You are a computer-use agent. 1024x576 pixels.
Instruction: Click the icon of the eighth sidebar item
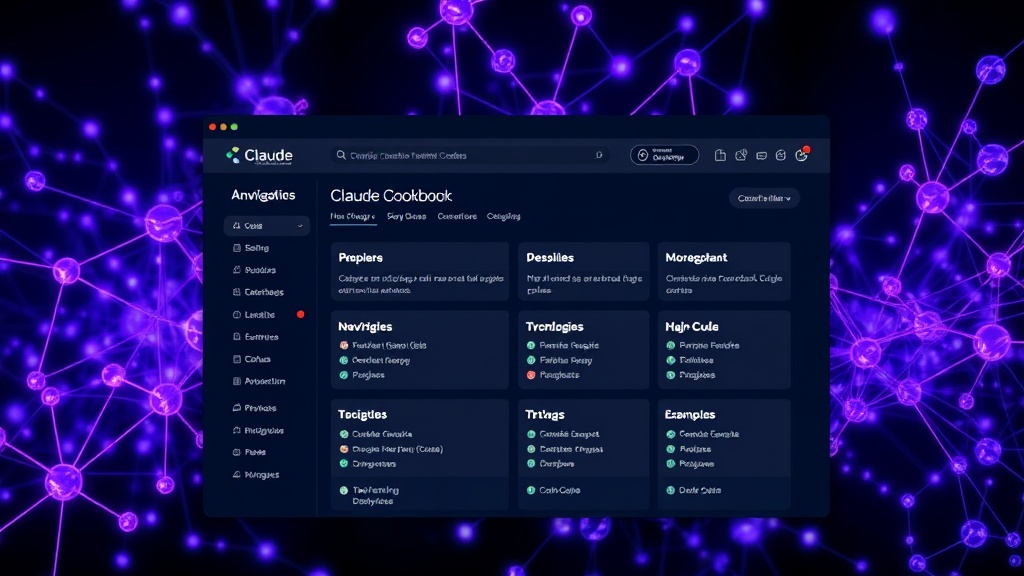coord(236,381)
